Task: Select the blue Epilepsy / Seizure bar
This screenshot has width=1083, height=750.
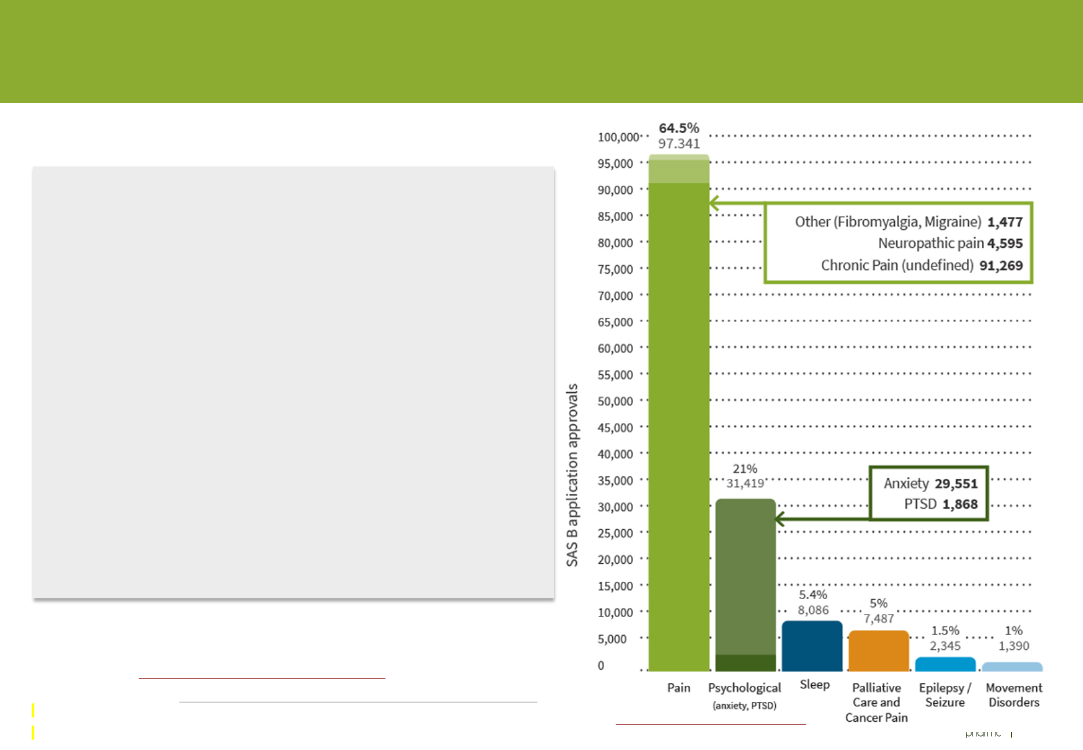Action: 946,664
